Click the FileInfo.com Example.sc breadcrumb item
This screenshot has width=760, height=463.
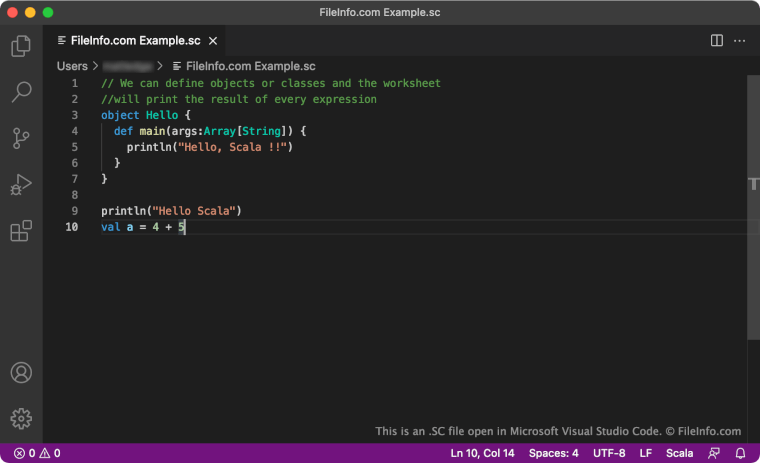pyautogui.click(x=243, y=66)
